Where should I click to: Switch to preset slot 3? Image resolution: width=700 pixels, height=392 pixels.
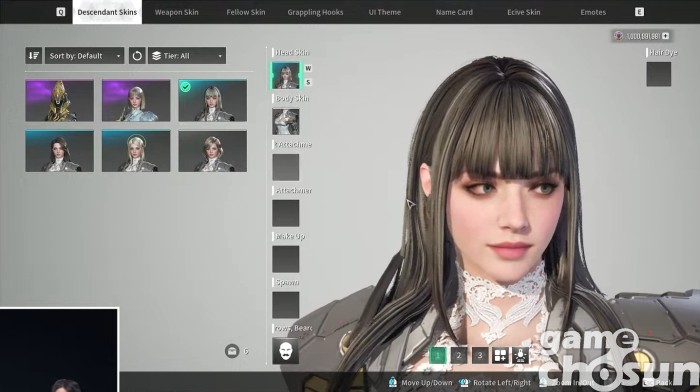[x=479, y=355]
